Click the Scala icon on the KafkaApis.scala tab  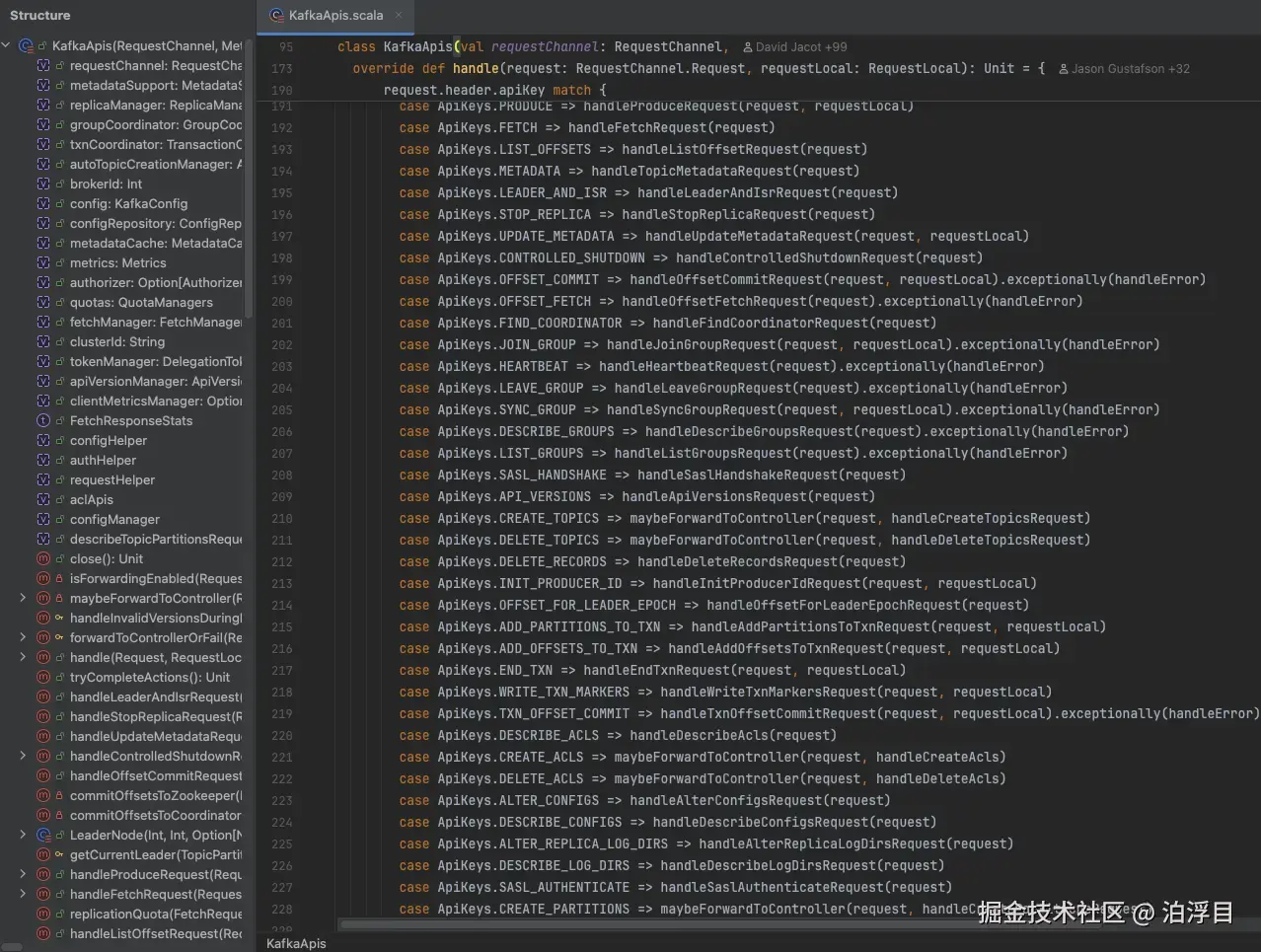click(x=276, y=15)
